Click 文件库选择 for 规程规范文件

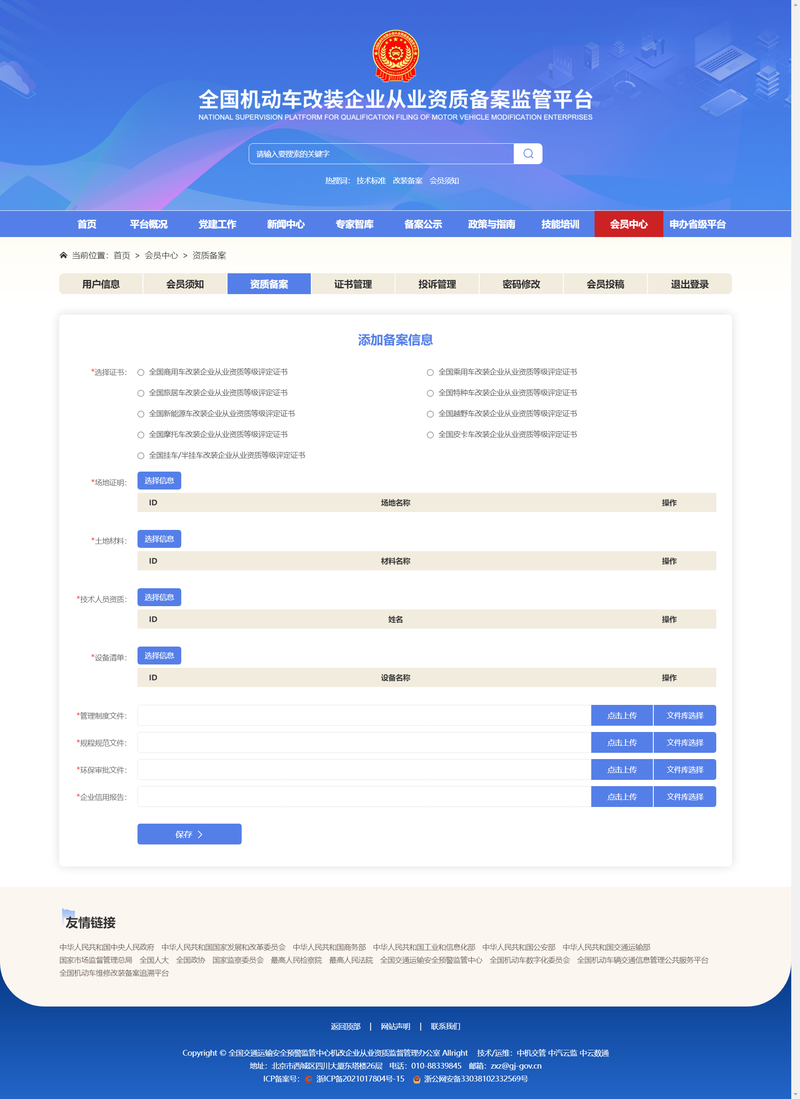tap(685, 742)
